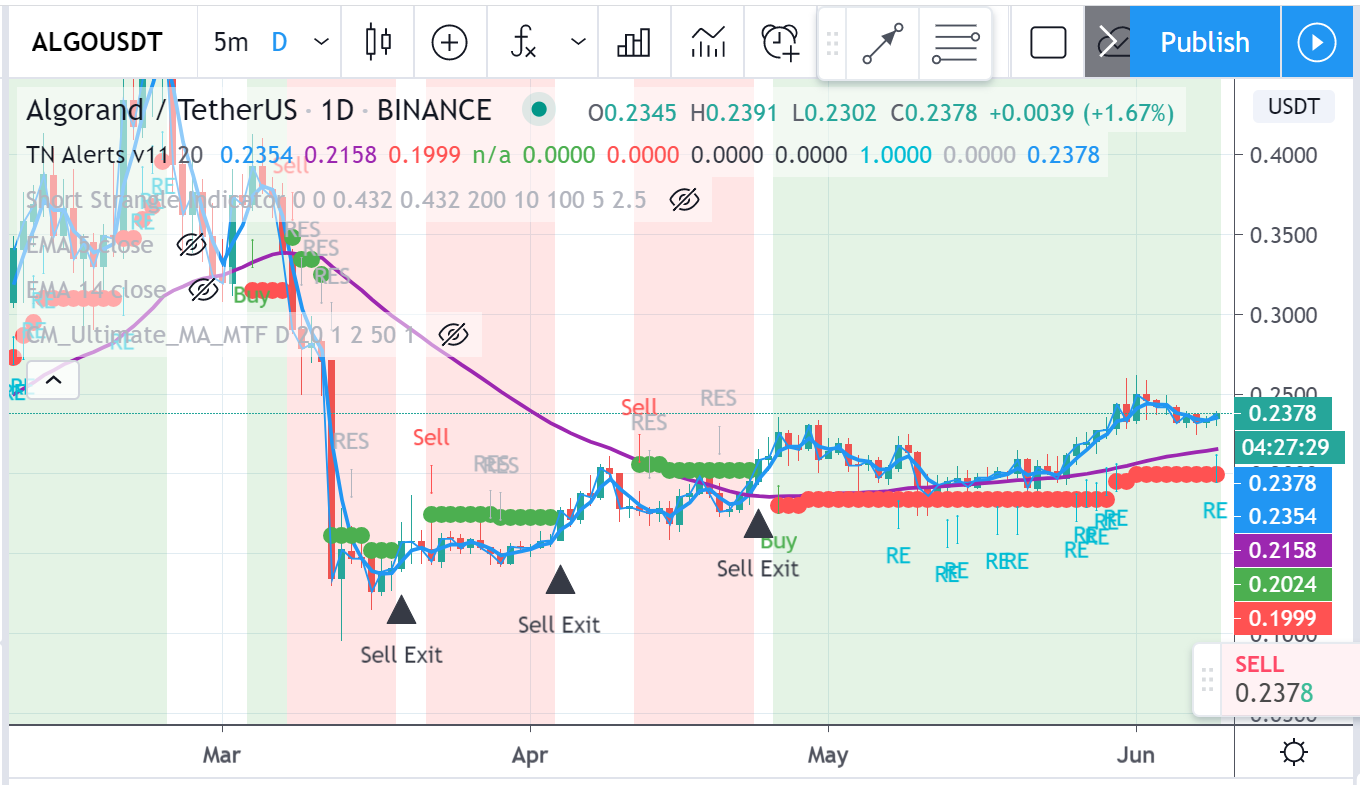Open the chart settings gear icon
Image resolution: width=1360 pixels, height=785 pixels.
coord(1295,752)
